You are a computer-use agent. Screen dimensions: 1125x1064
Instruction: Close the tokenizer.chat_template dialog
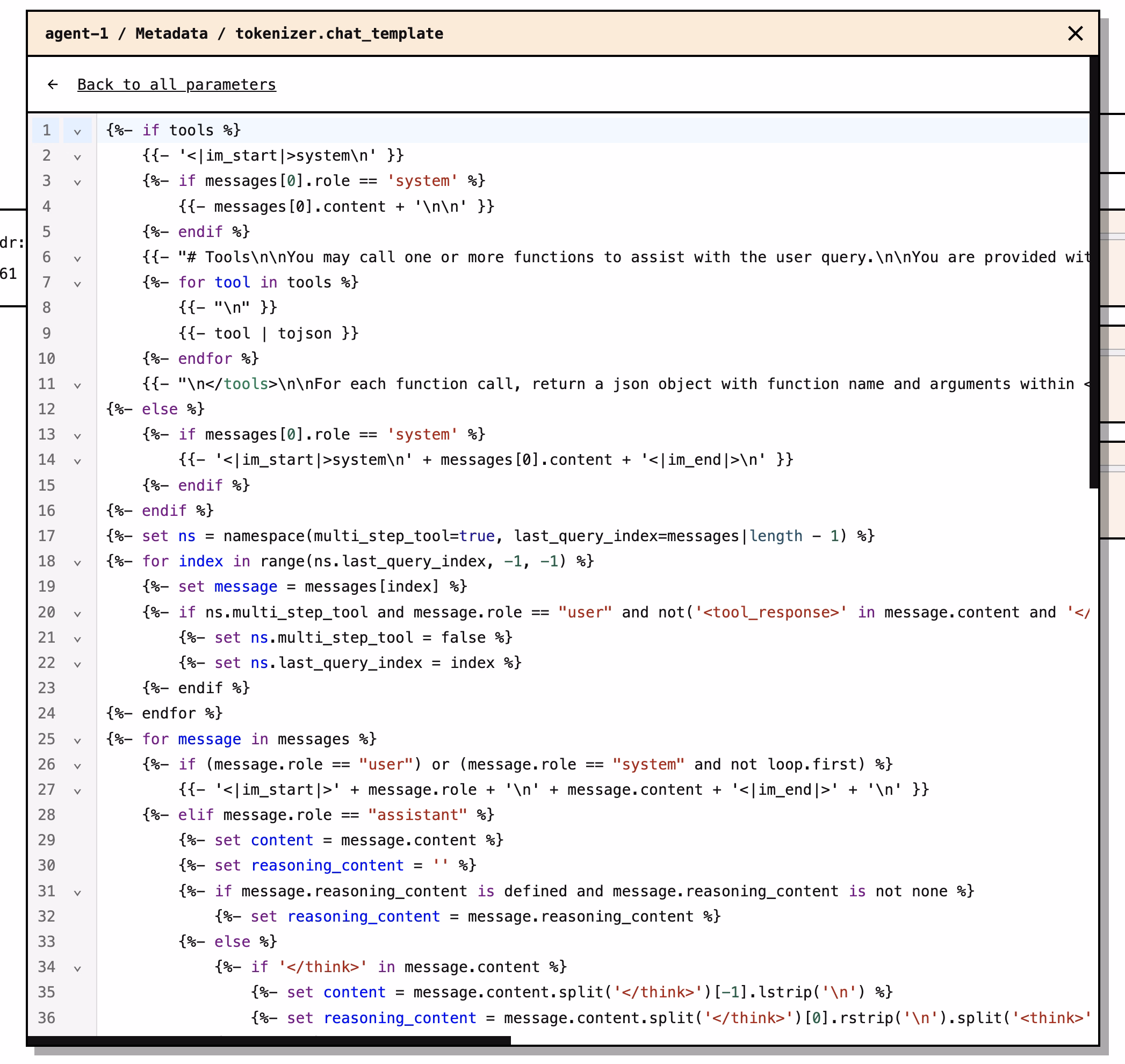[1074, 33]
